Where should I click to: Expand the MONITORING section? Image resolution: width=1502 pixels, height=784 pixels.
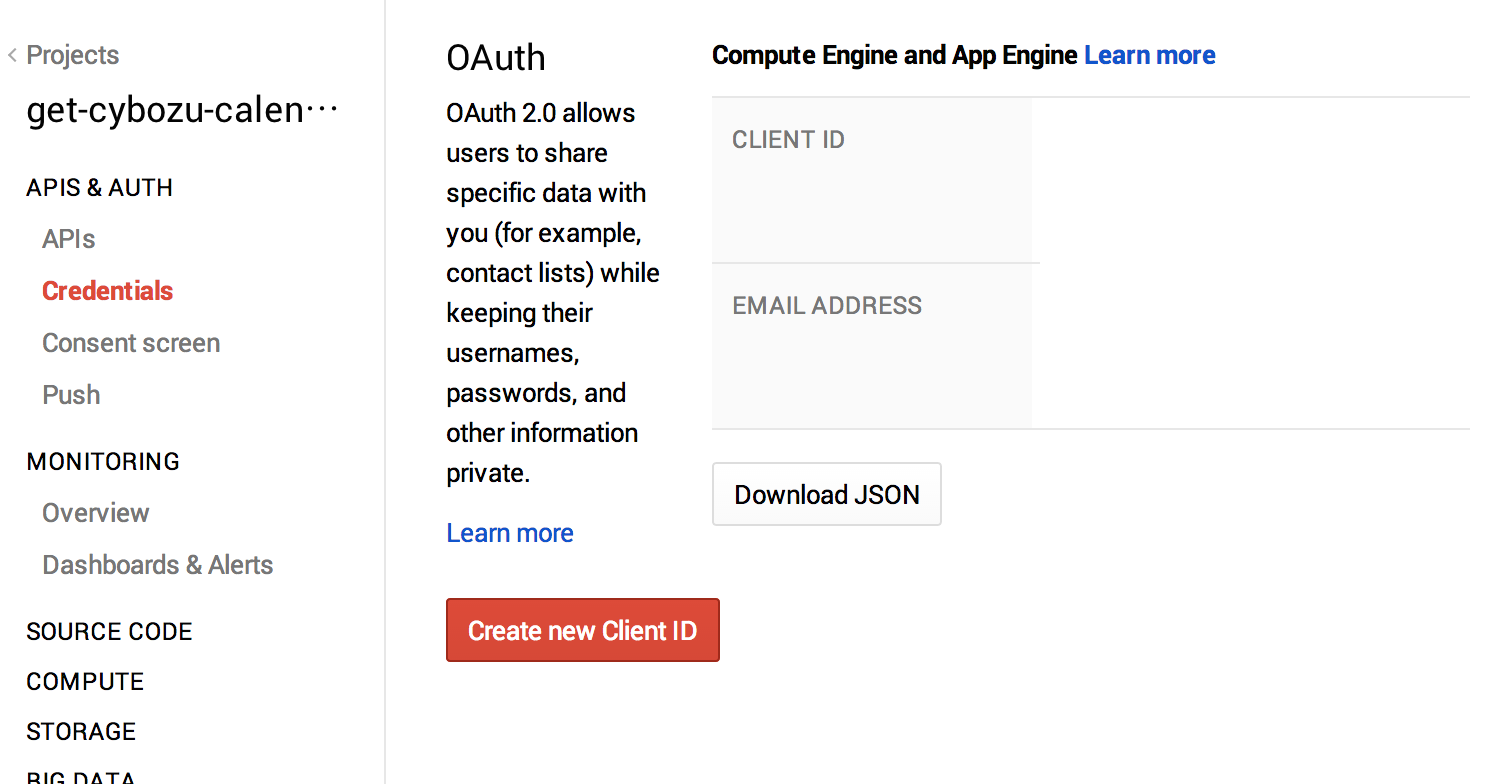103,462
